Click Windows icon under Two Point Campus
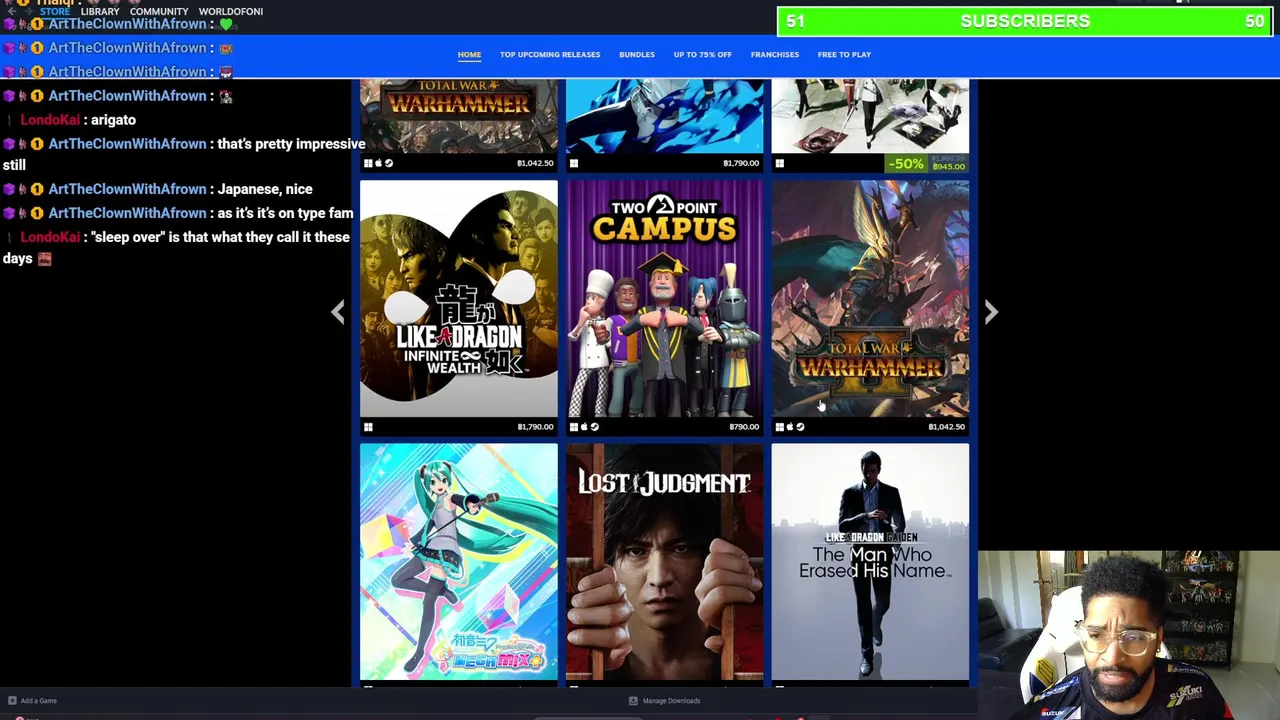1280x720 pixels. (574, 427)
